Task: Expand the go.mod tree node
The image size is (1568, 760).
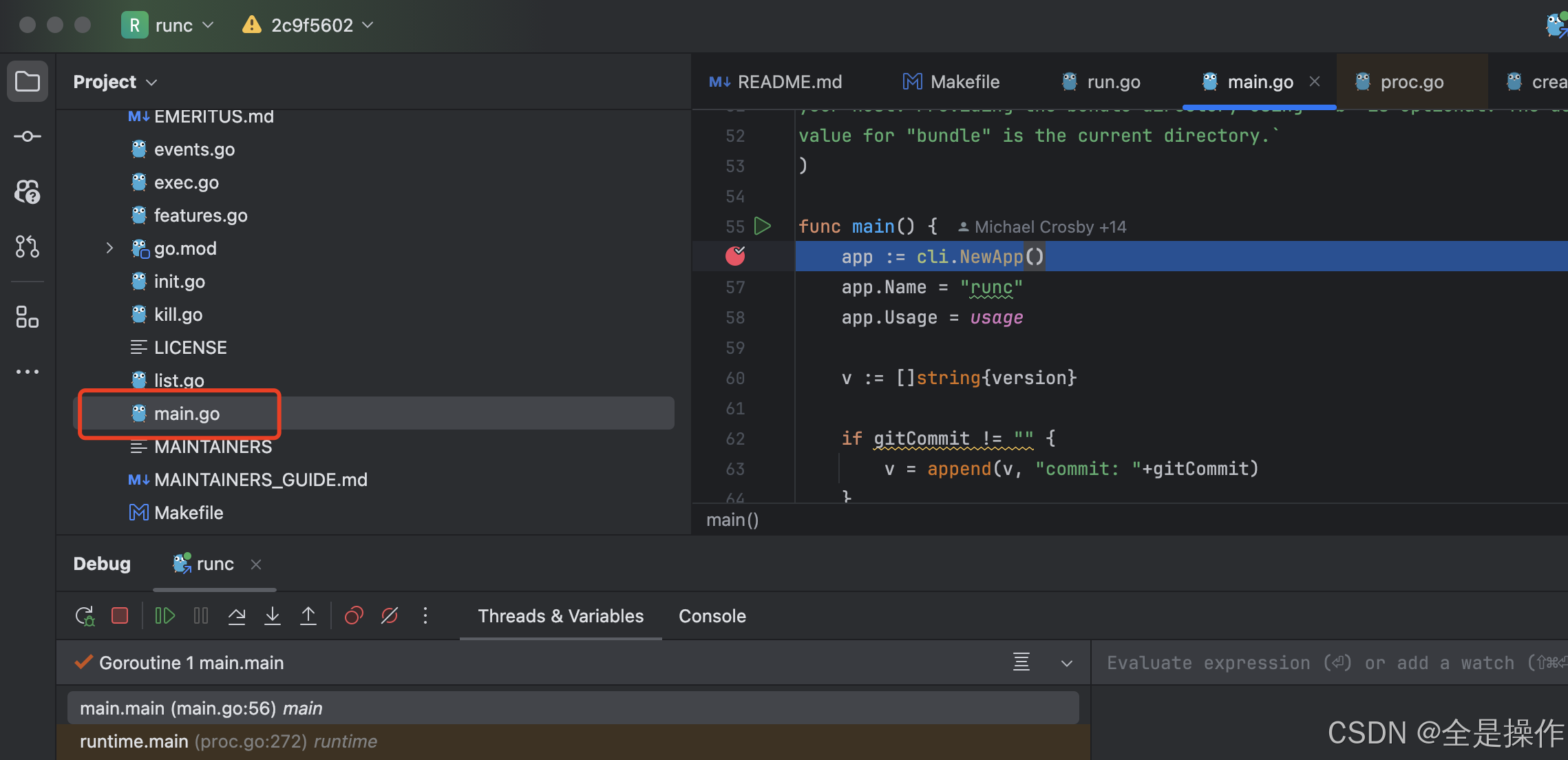Action: (109, 248)
